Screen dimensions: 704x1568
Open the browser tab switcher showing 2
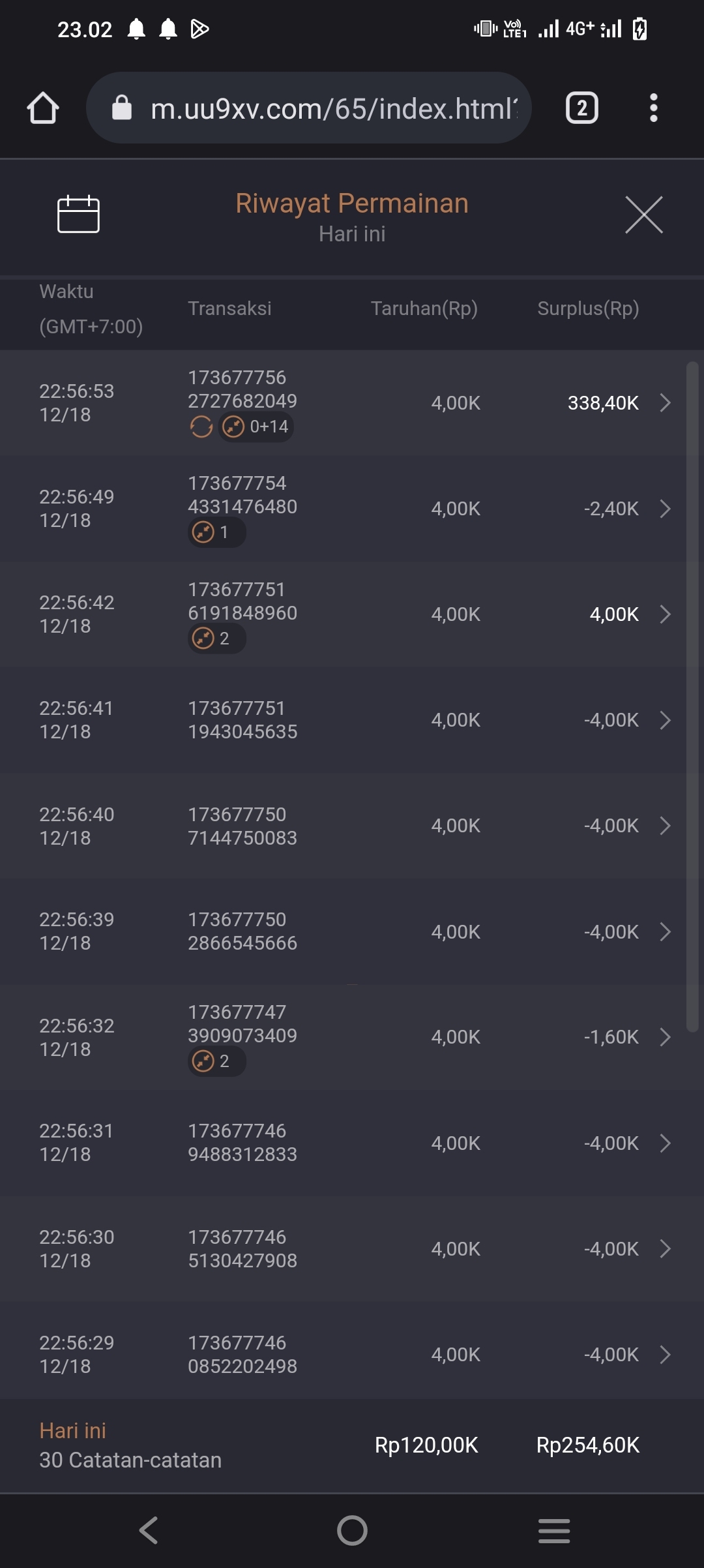(x=581, y=108)
